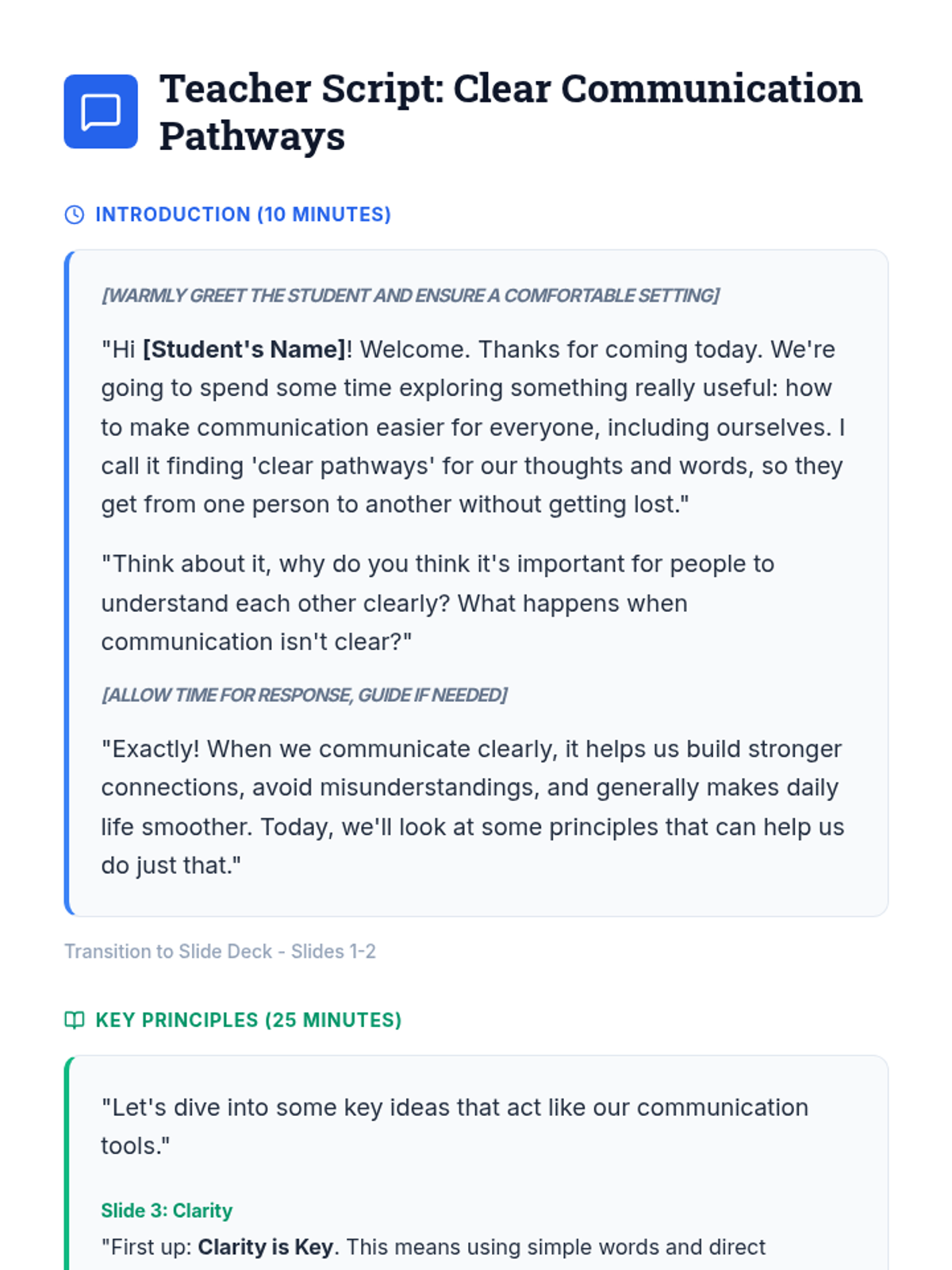Select the "Key Principles (25 Minutes)" section heading
952x1270 pixels.
click(248, 1020)
